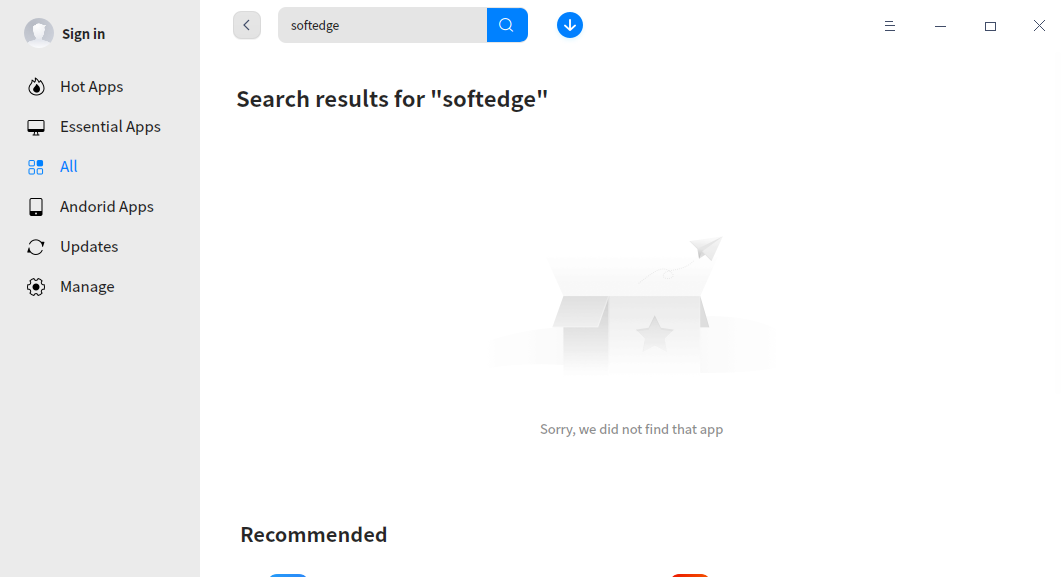
Task: Click the blue app thumbnail under Recommended
Action: [288, 575]
